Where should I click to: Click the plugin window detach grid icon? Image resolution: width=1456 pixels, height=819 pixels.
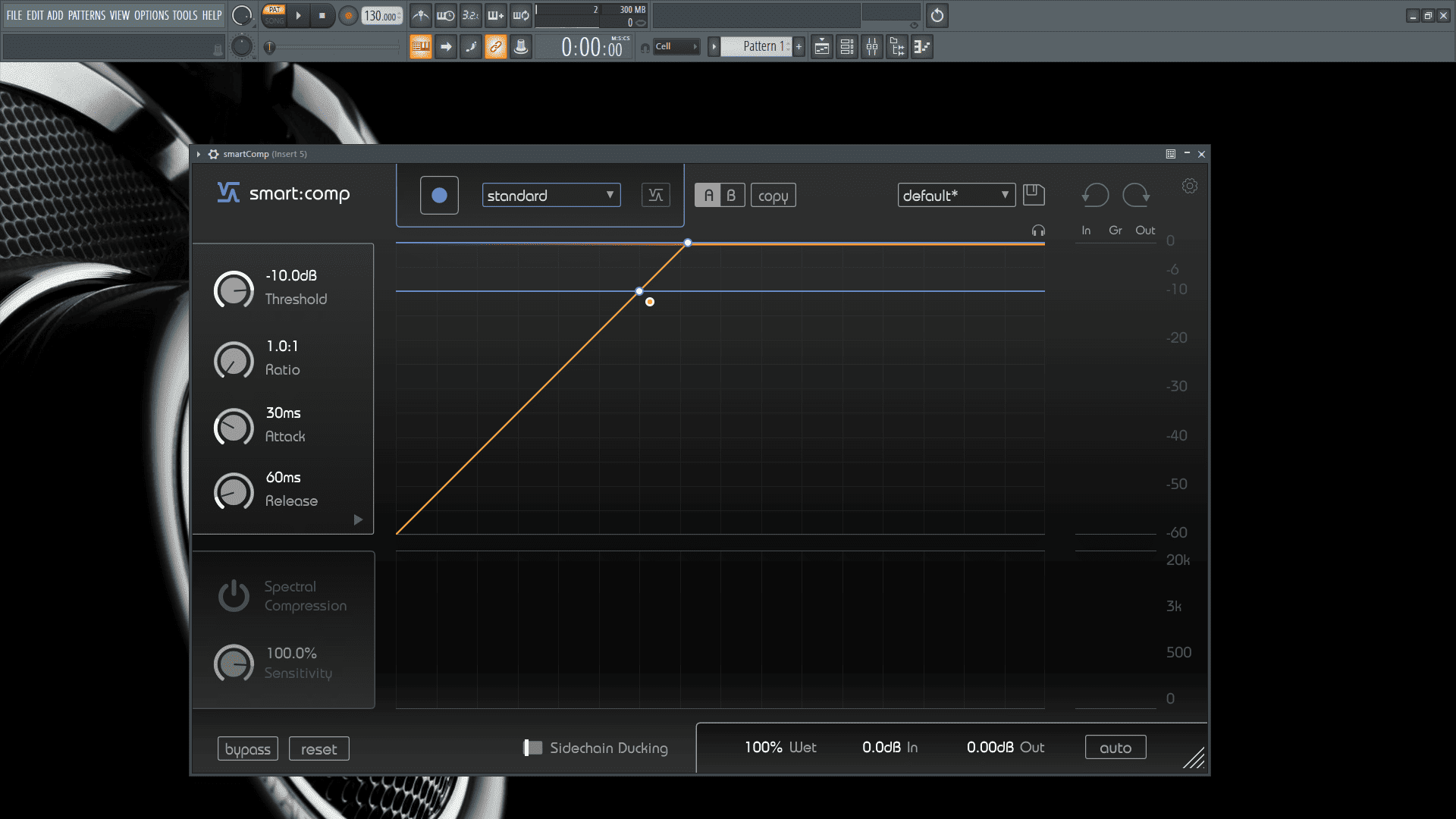[1171, 154]
